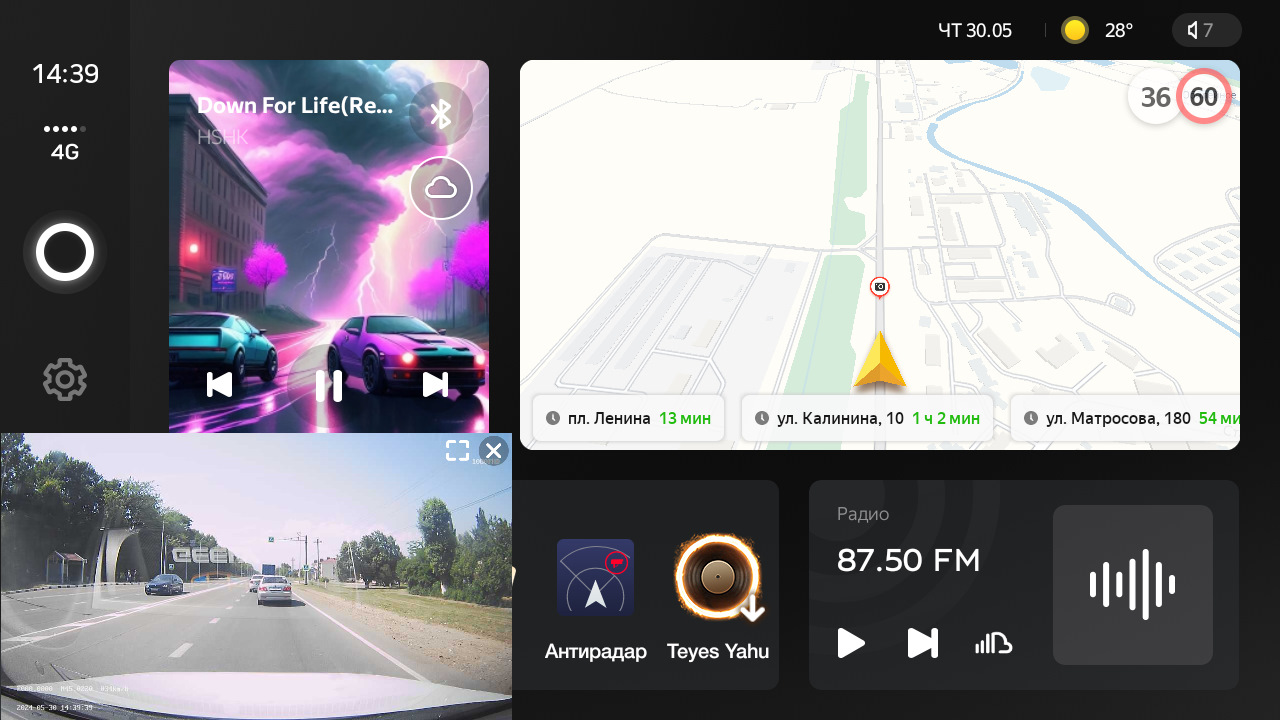Image resolution: width=1280 pixels, height=720 pixels.
Task: Tap the yellow navigation arrow on map
Action: click(880, 359)
